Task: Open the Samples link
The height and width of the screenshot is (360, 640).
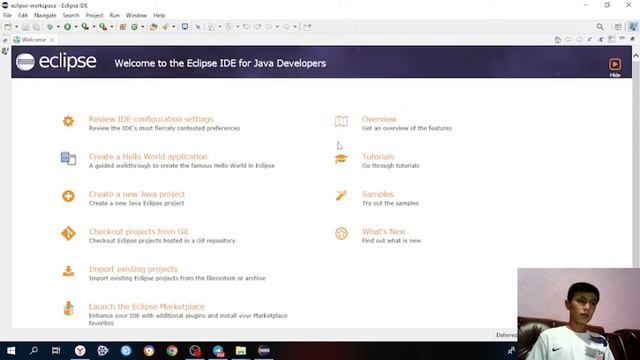Action: 378,194
